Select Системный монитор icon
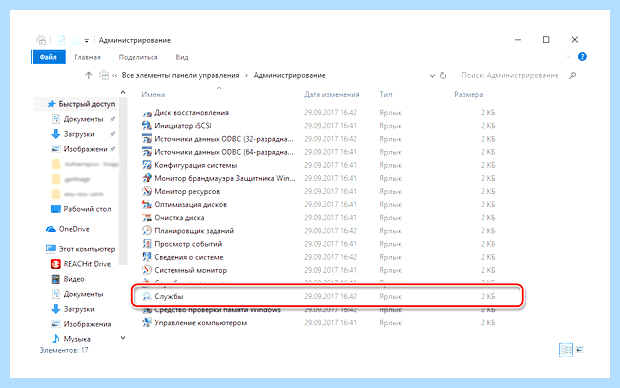 (x=147, y=270)
